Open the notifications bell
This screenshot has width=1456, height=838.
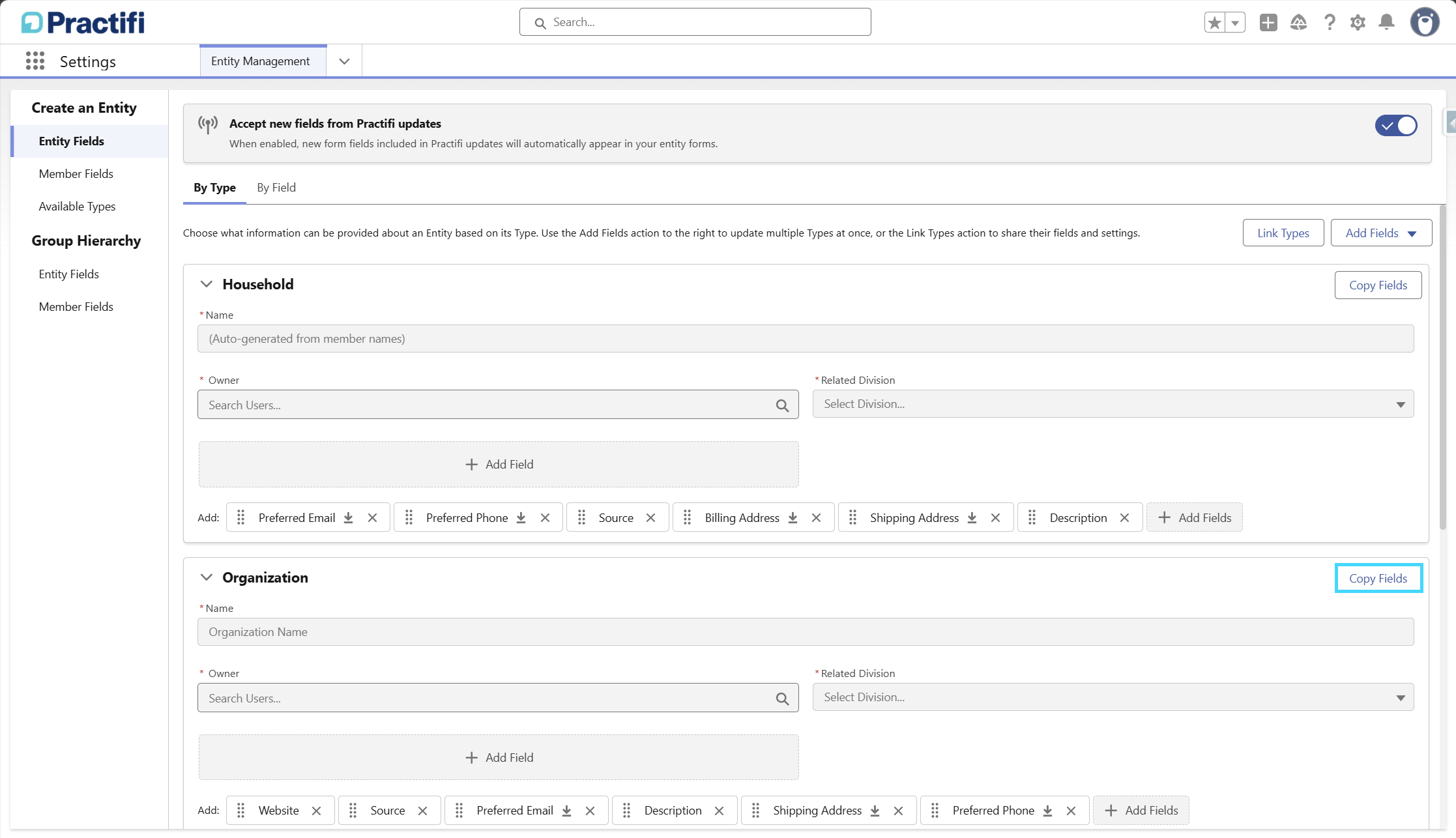click(1387, 23)
